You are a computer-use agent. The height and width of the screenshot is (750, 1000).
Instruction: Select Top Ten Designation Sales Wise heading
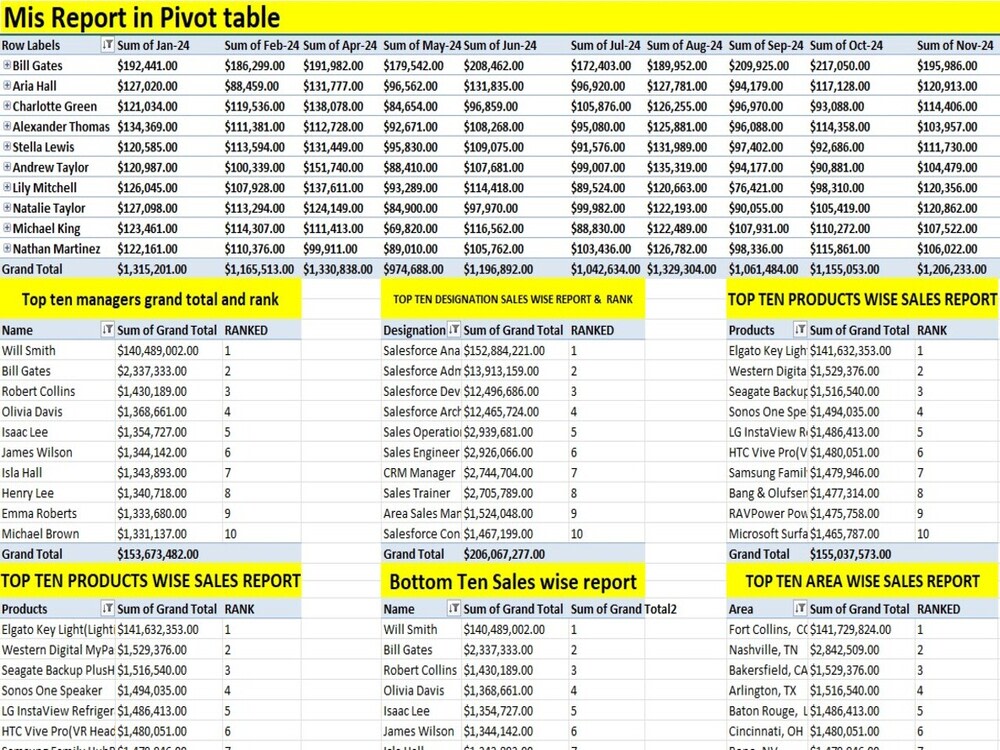pyautogui.click(x=513, y=299)
